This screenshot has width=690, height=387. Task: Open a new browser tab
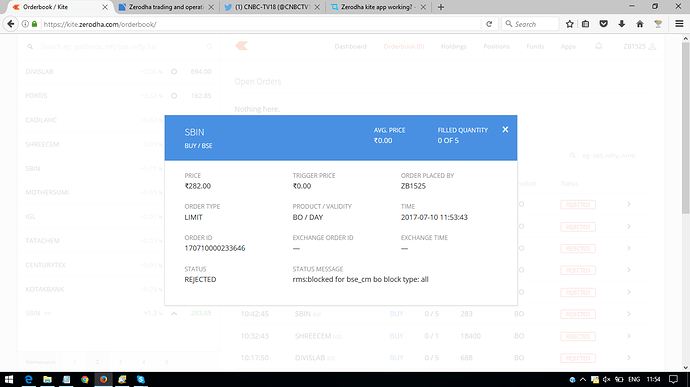[x=440, y=7]
